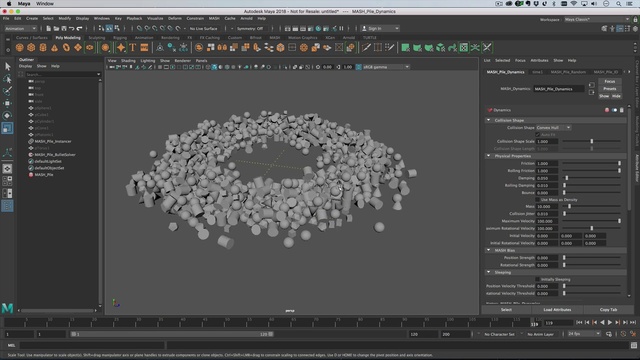The height and width of the screenshot is (360, 640).
Task: Toggle the Use Mass as Density checkbox
Action: point(538,200)
